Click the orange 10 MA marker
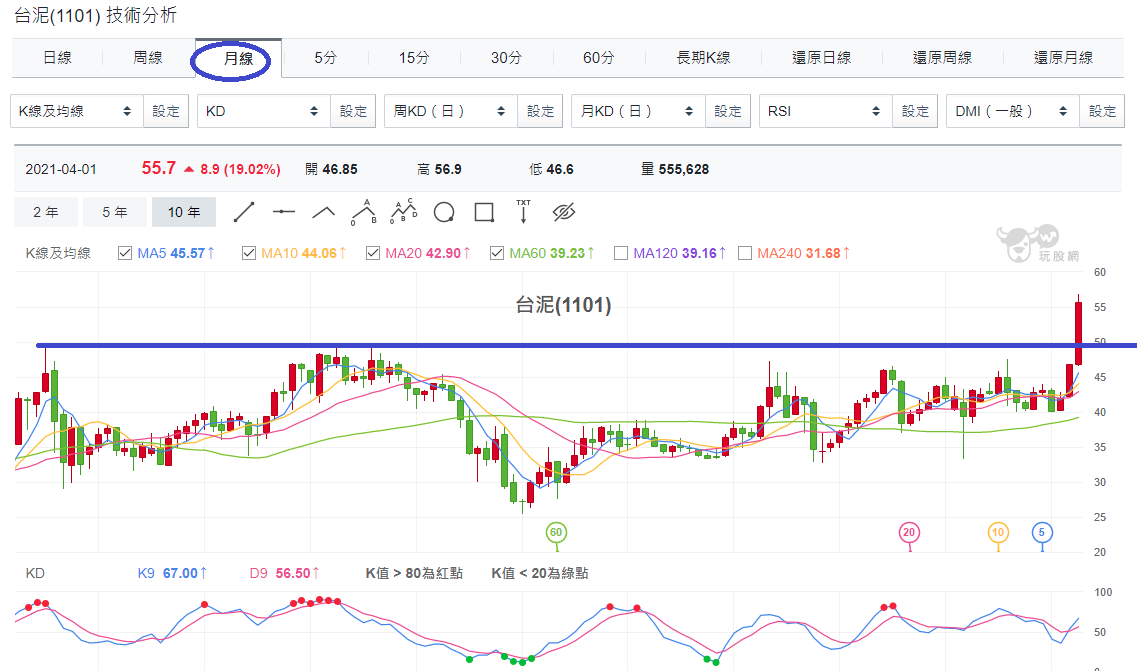The image size is (1137, 671). (x=999, y=532)
